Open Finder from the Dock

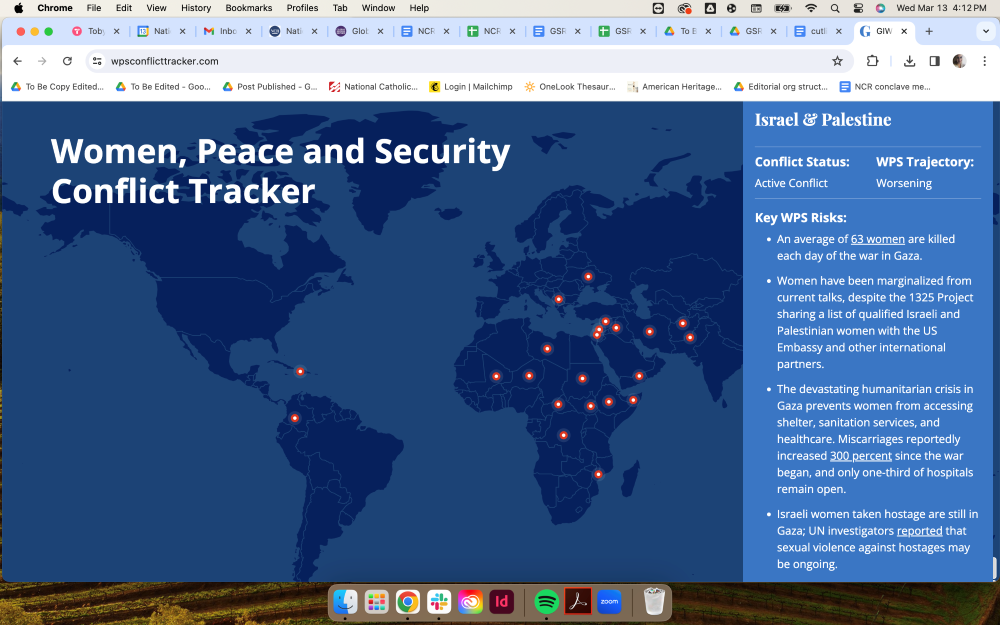pos(345,601)
